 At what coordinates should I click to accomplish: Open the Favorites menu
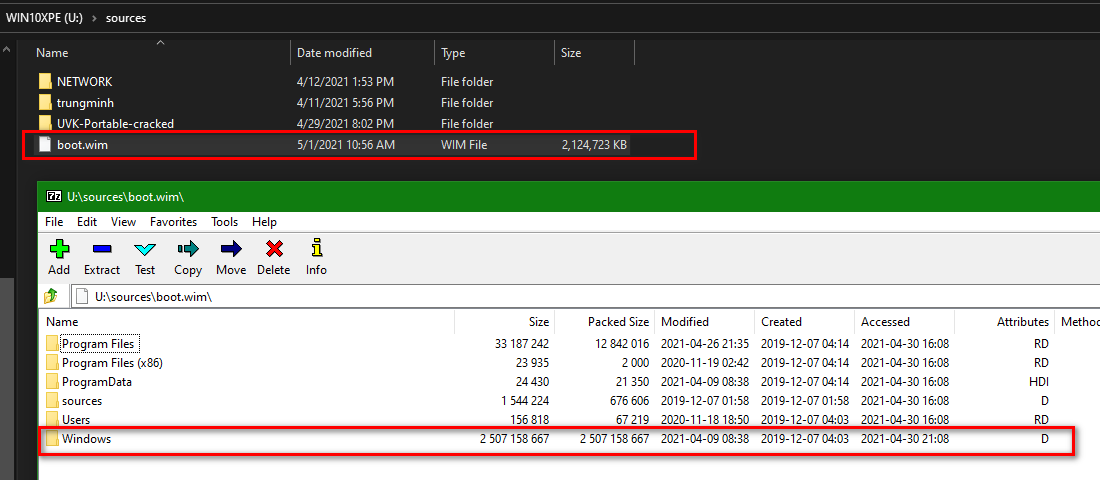pos(173,222)
